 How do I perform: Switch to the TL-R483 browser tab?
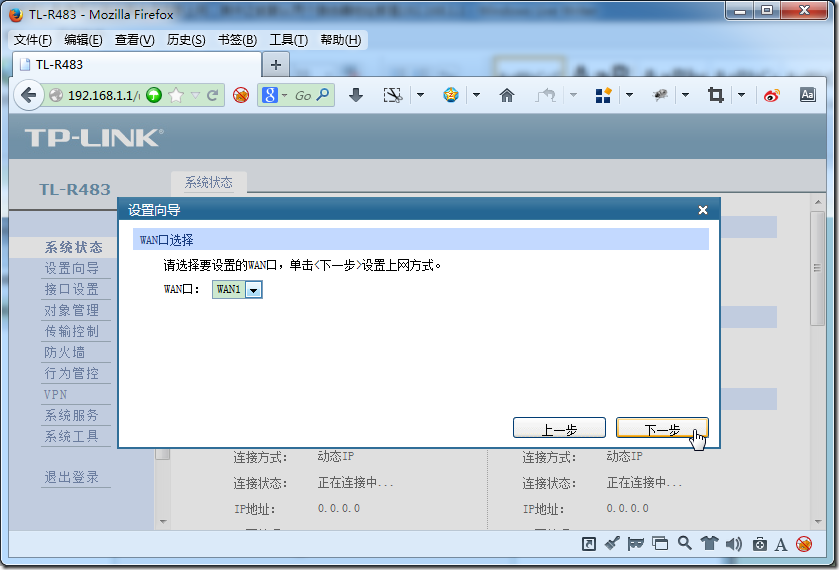(x=137, y=65)
